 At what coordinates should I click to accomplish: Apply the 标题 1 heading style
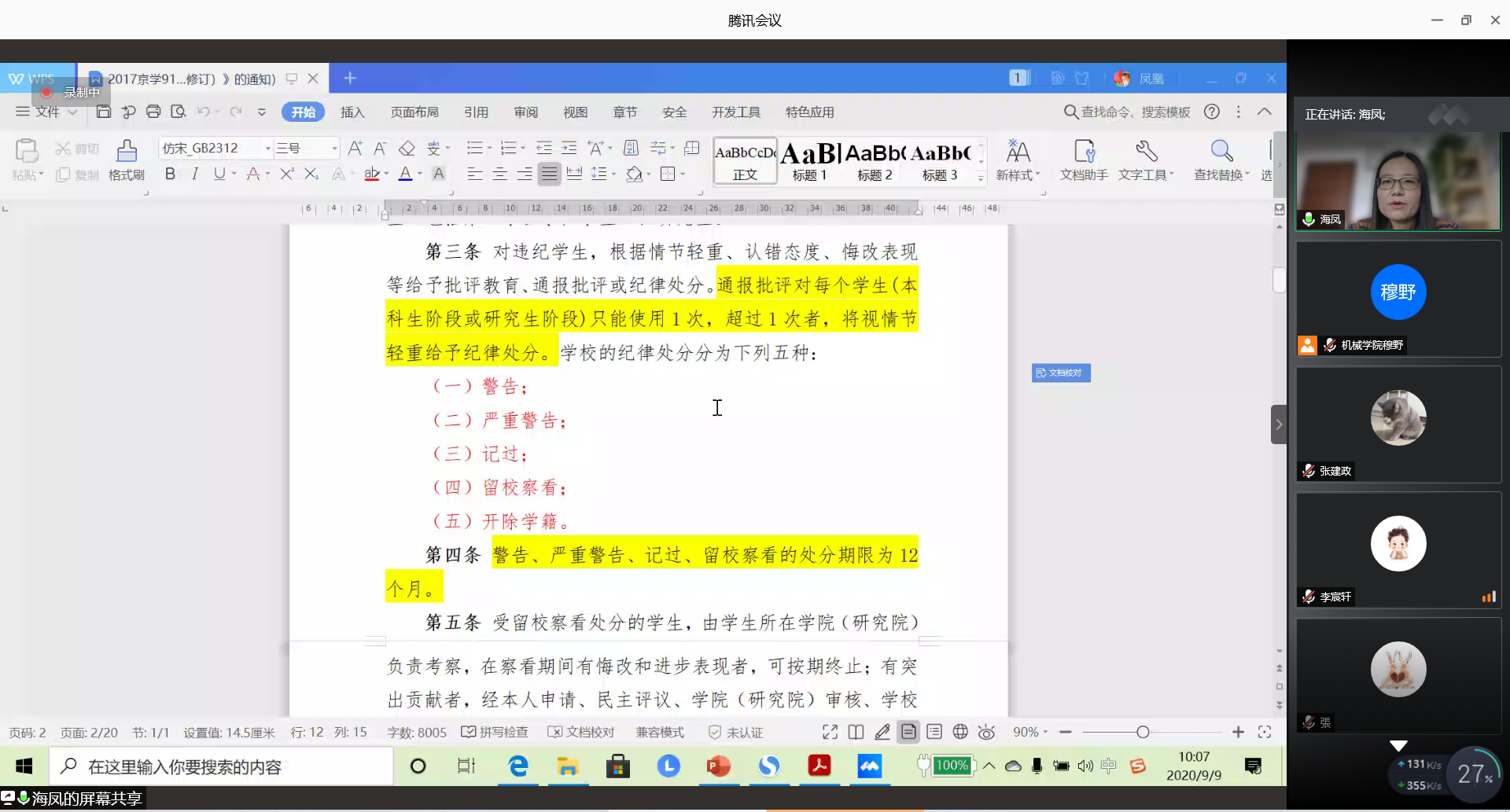click(810, 160)
